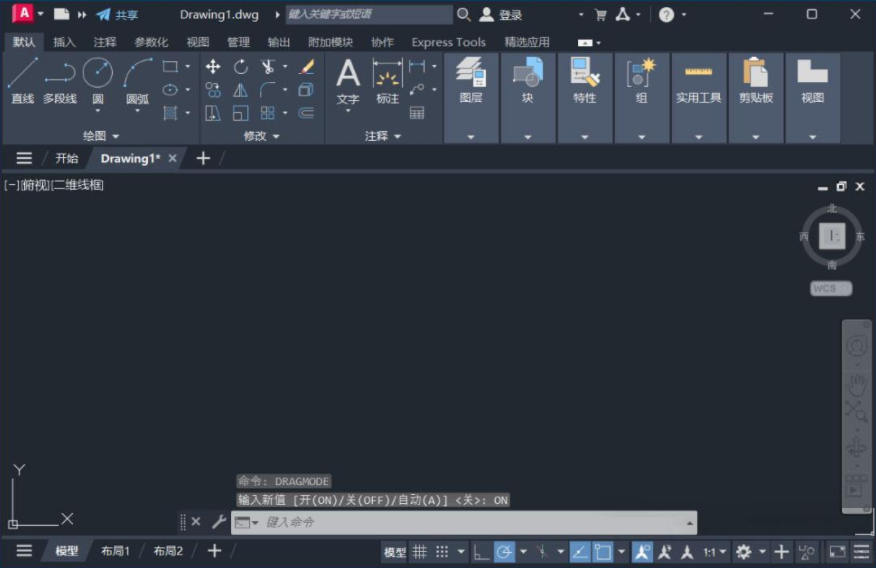Open the annotation scale 1:1 dropdown

tap(714, 552)
